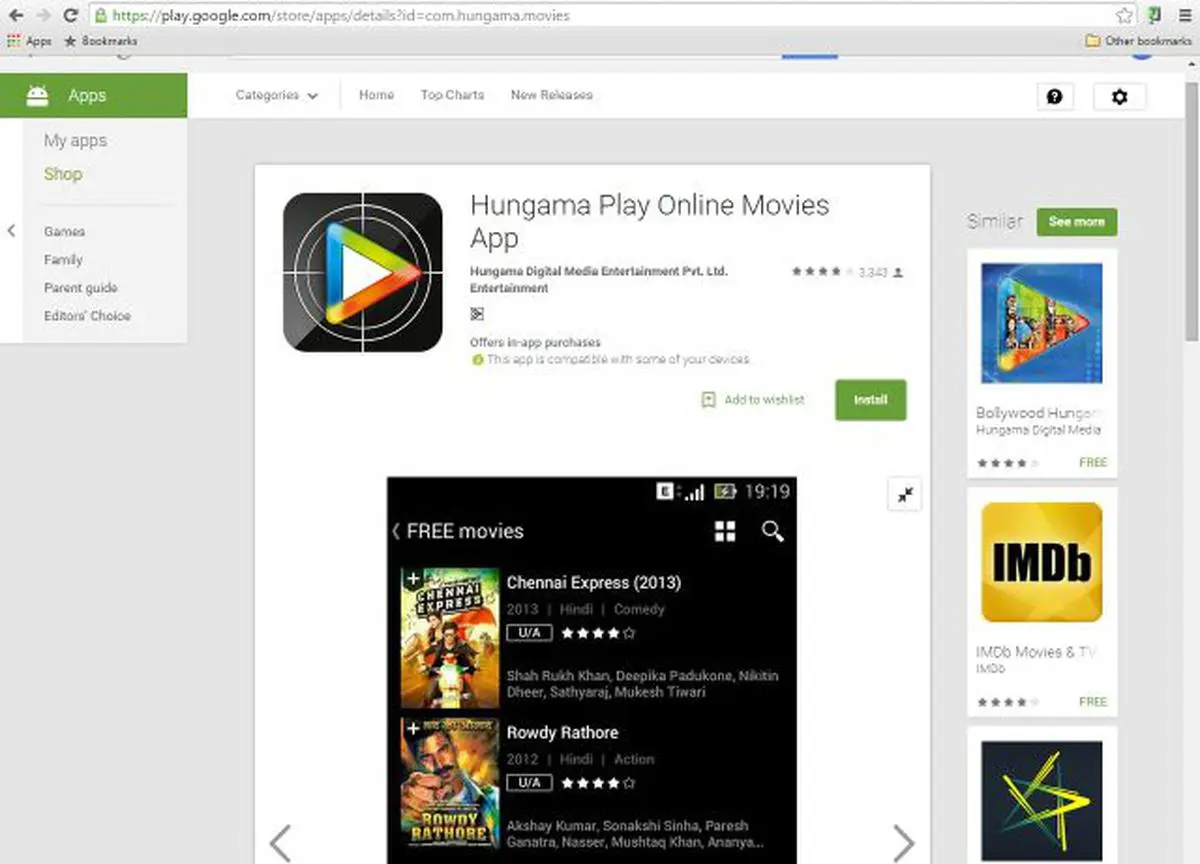
Task: Open the Help question mark icon
Action: (1054, 96)
